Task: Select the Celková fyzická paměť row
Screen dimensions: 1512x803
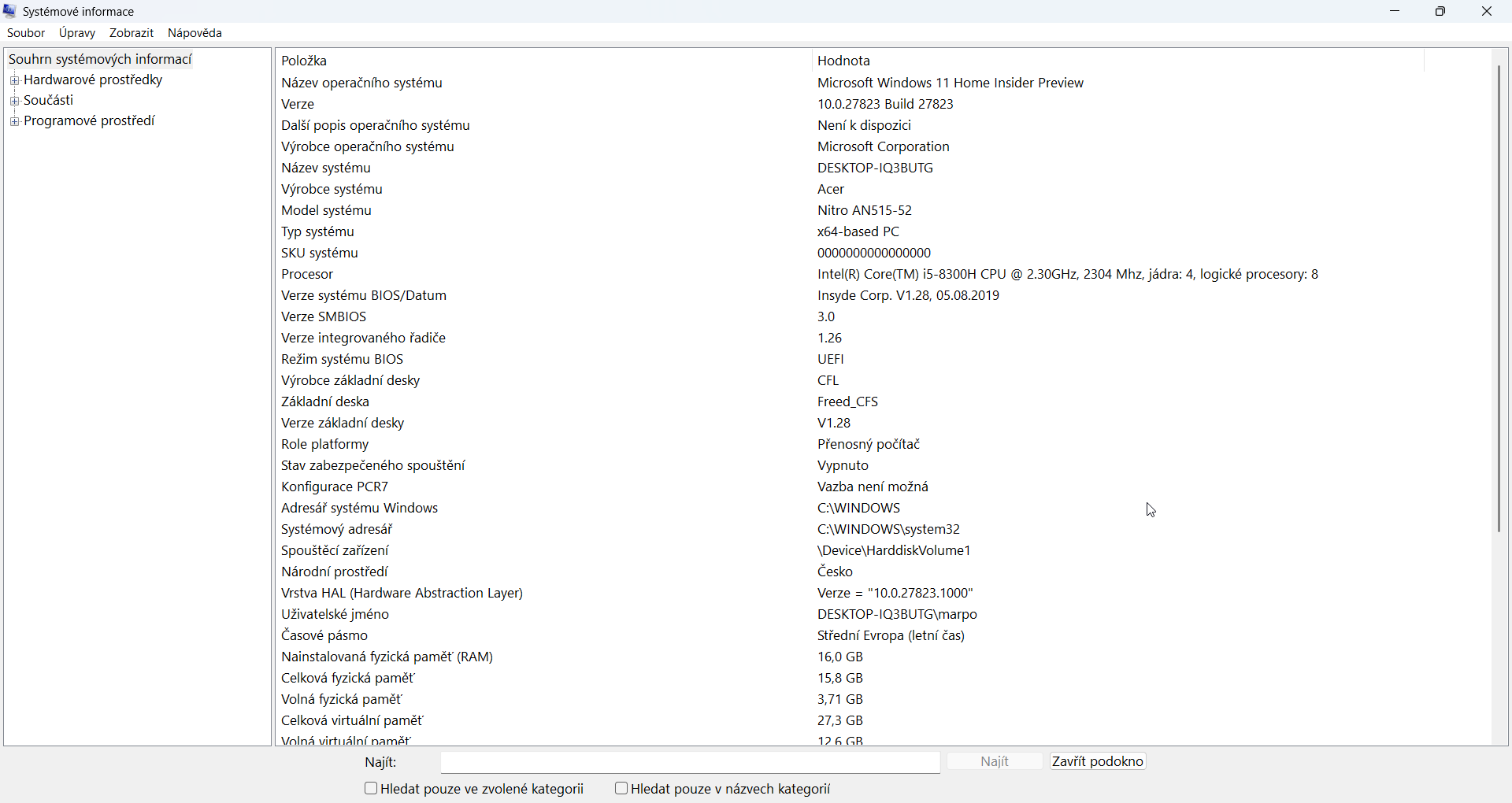Action: click(x=850, y=678)
